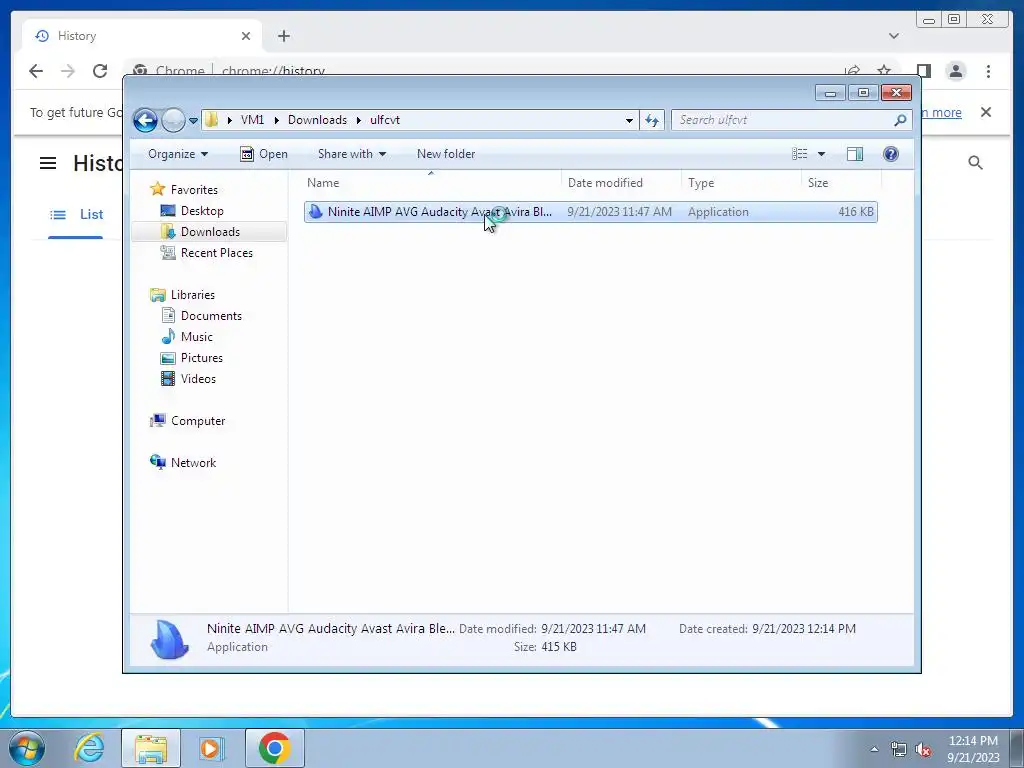Select Desktop in Favorites
The width and height of the screenshot is (1024, 768).
pyautogui.click(x=202, y=211)
